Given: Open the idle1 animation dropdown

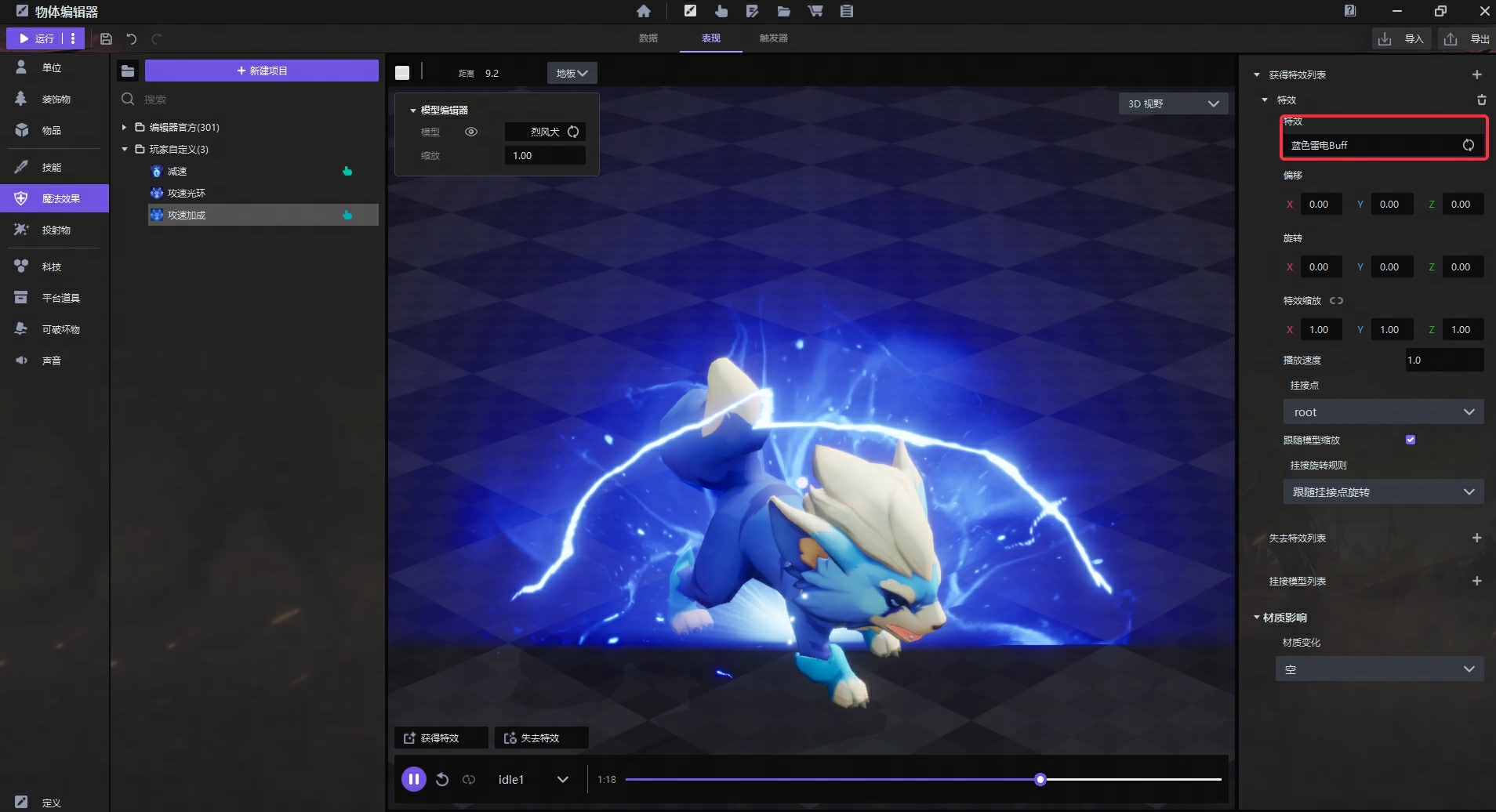Looking at the screenshot, I should click(x=532, y=779).
